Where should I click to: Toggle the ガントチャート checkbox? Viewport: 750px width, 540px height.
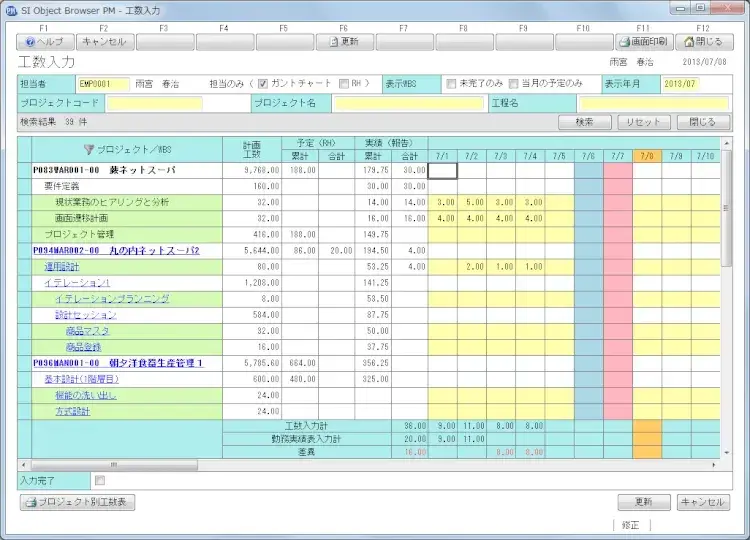pos(263,84)
